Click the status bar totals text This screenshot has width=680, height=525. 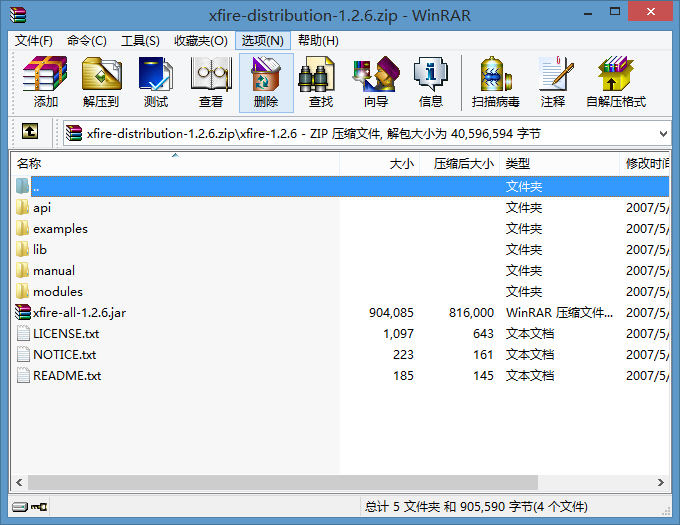(x=476, y=506)
